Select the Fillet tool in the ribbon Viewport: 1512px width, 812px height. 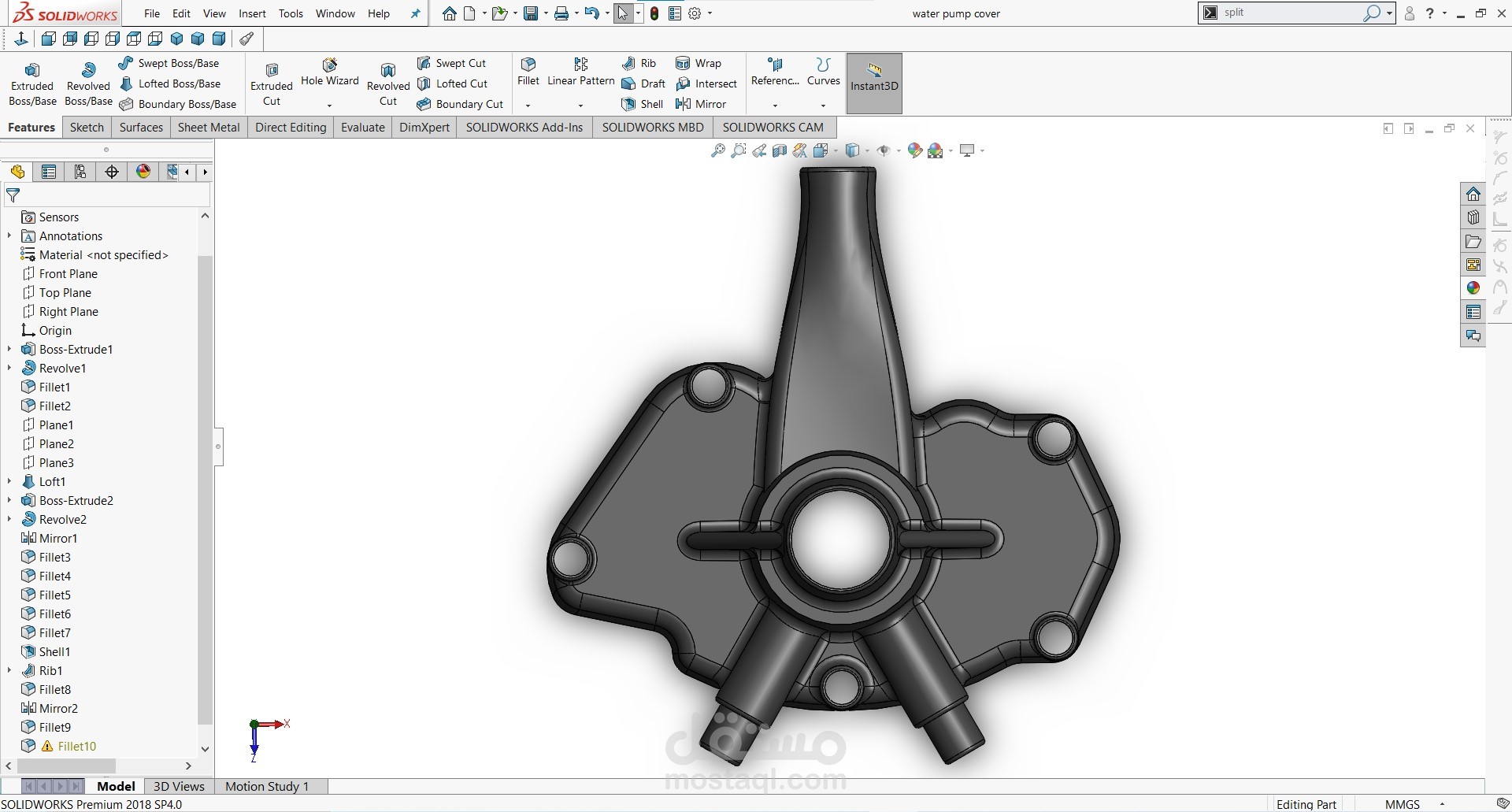coord(528,72)
